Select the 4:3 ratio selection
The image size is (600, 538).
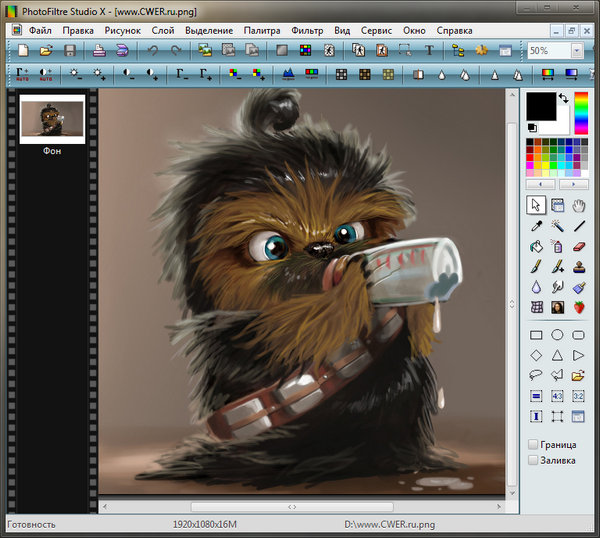(x=557, y=396)
